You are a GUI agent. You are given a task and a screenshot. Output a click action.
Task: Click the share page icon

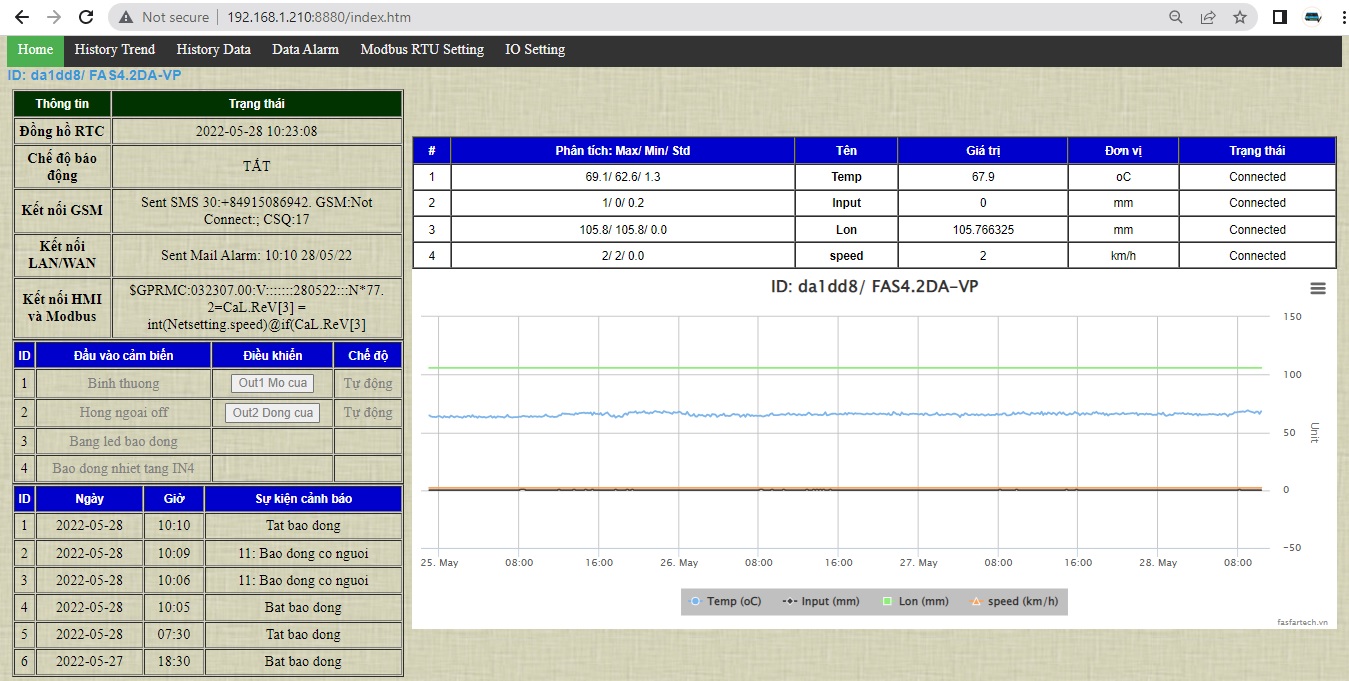click(1208, 17)
